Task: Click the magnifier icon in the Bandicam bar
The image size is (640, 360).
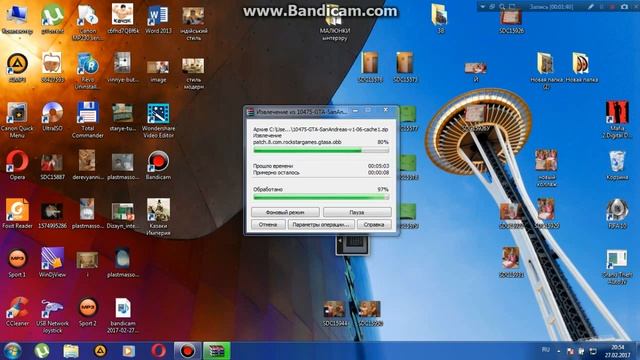Action: (502, 7)
